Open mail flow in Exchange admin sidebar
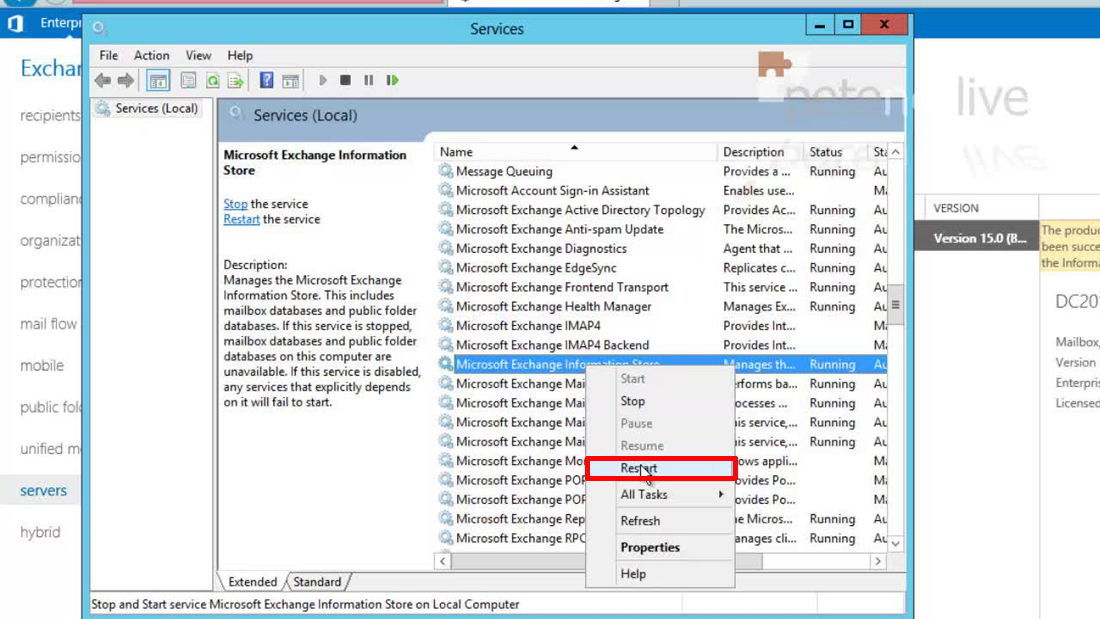 coord(48,324)
